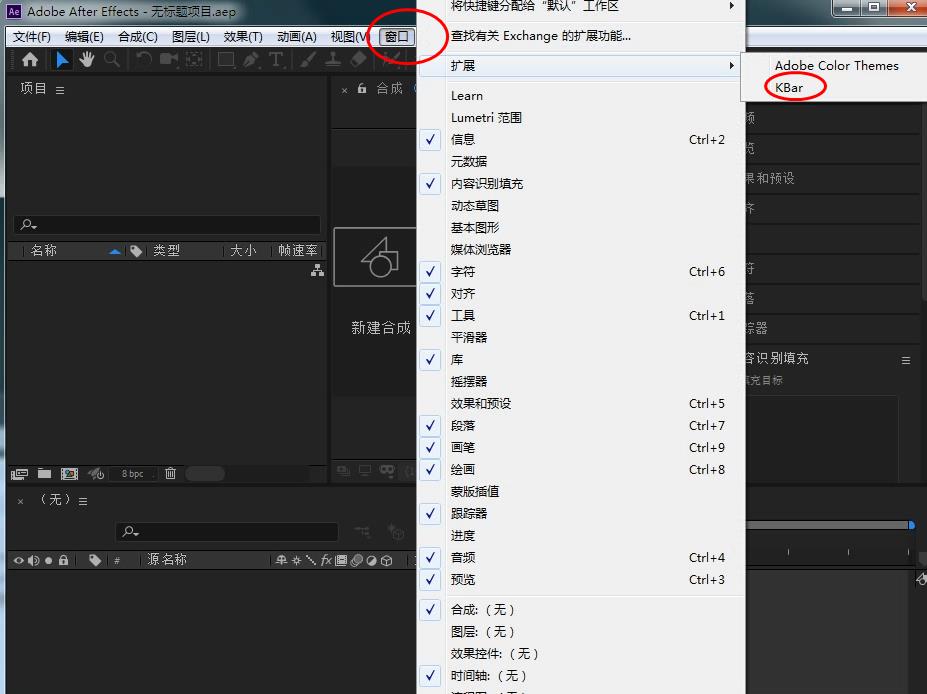This screenshot has height=694, width=927.
Task: Click the 新建合成 button
Action: pos(381,327)
